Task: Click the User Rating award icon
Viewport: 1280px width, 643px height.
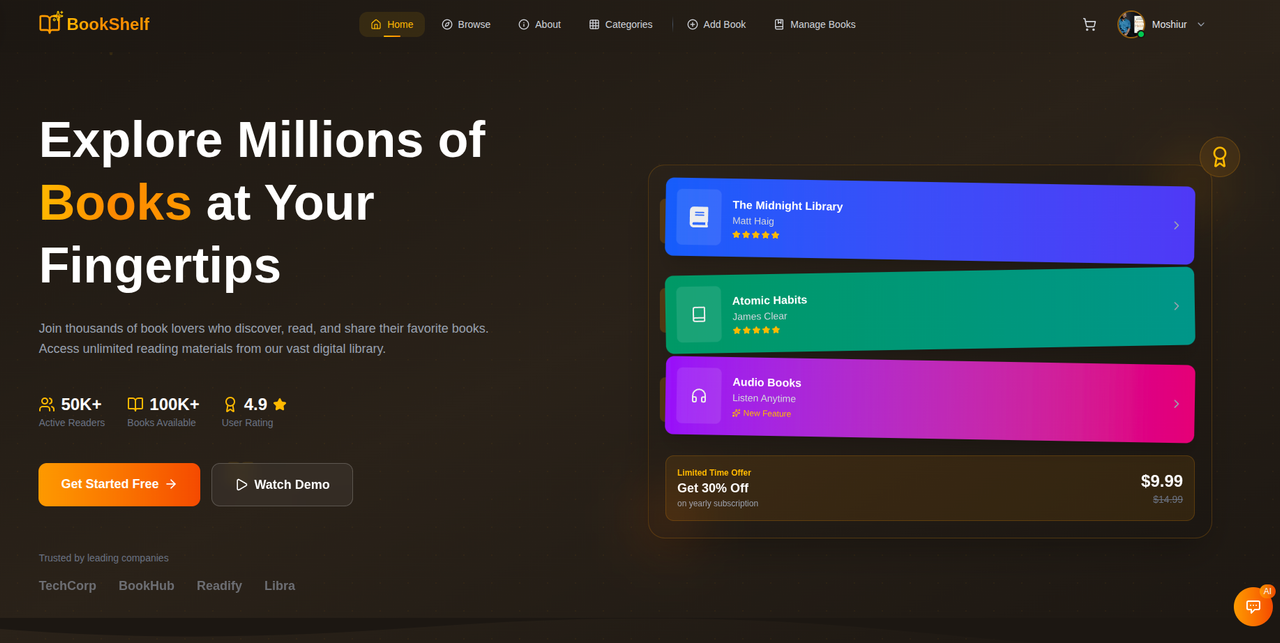Action: (x=230, y=404)
